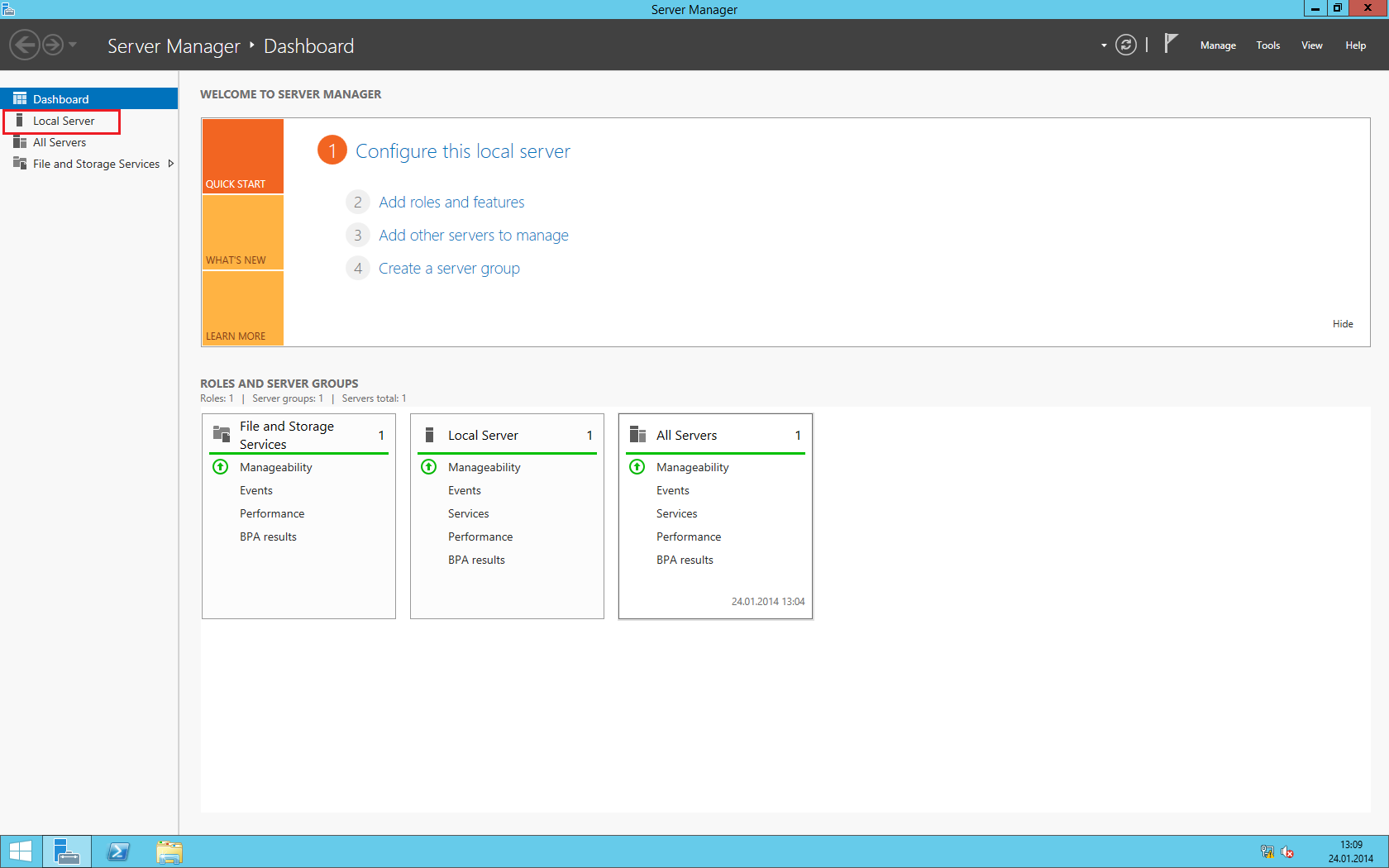Click the network tray icon
Screen dimensions: 1389x868
1267,851
